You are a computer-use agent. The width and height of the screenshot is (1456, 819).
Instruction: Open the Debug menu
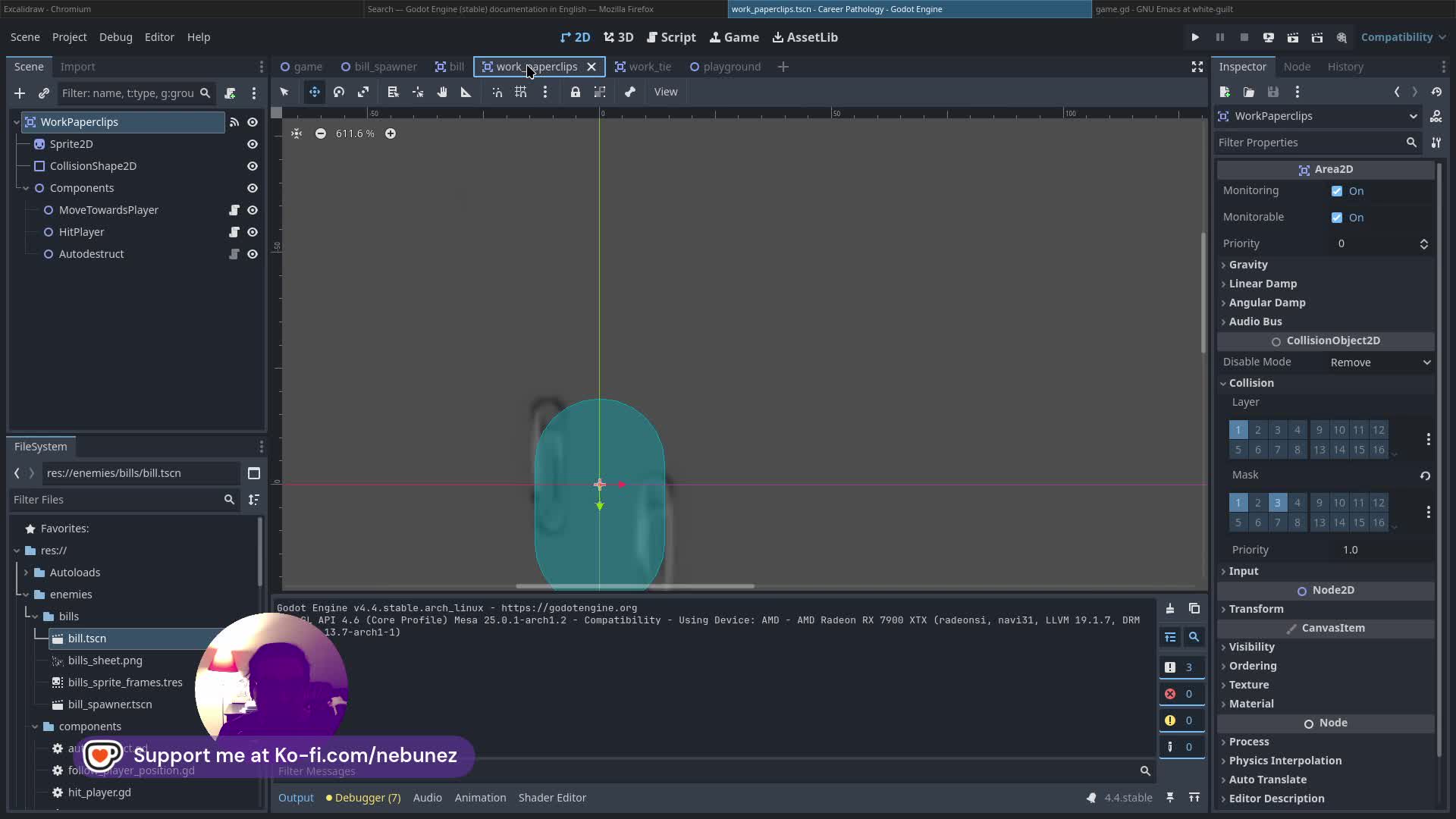pos(115,37)
